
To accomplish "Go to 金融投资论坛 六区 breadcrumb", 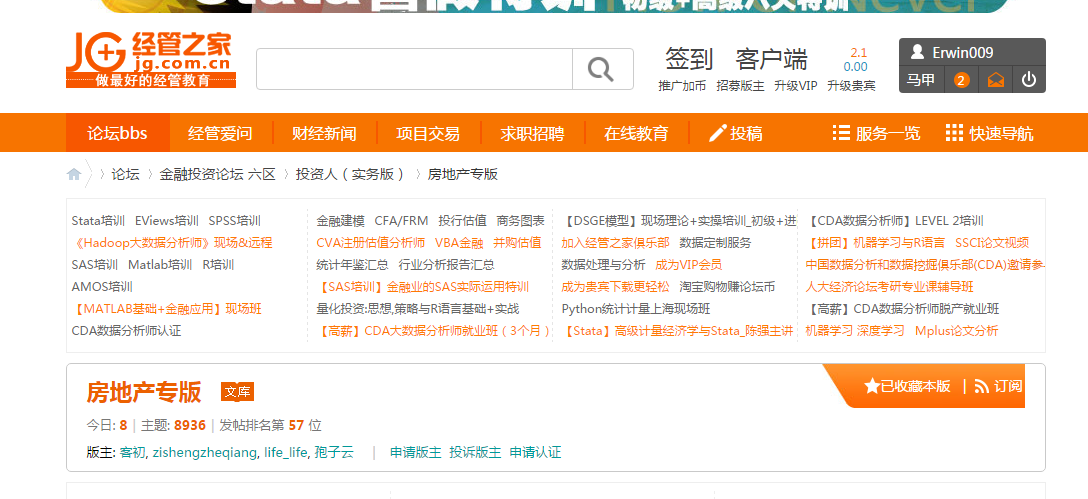I will point(218,174).
